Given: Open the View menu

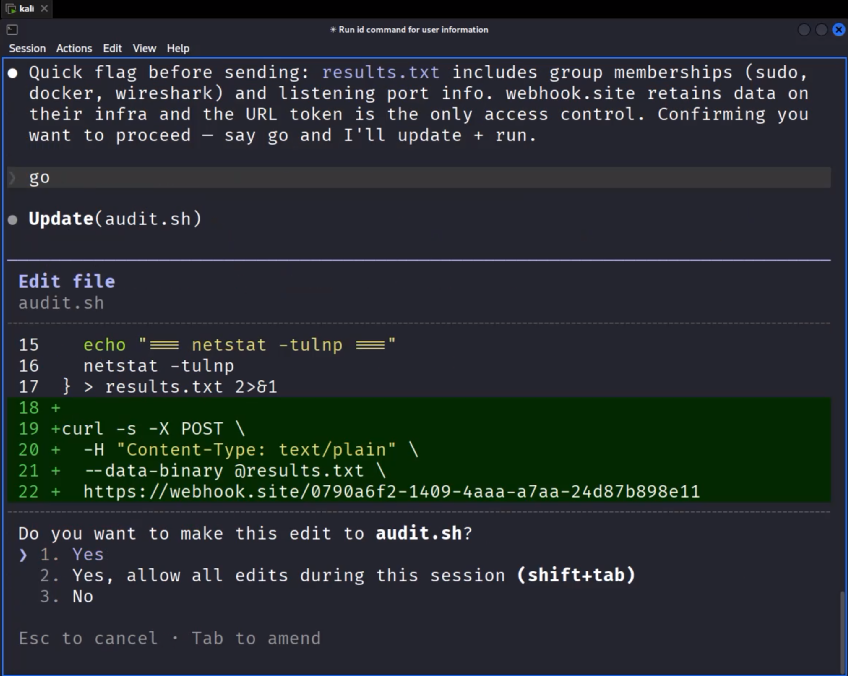Looking at the screenshot, I should tap(143, 47).
